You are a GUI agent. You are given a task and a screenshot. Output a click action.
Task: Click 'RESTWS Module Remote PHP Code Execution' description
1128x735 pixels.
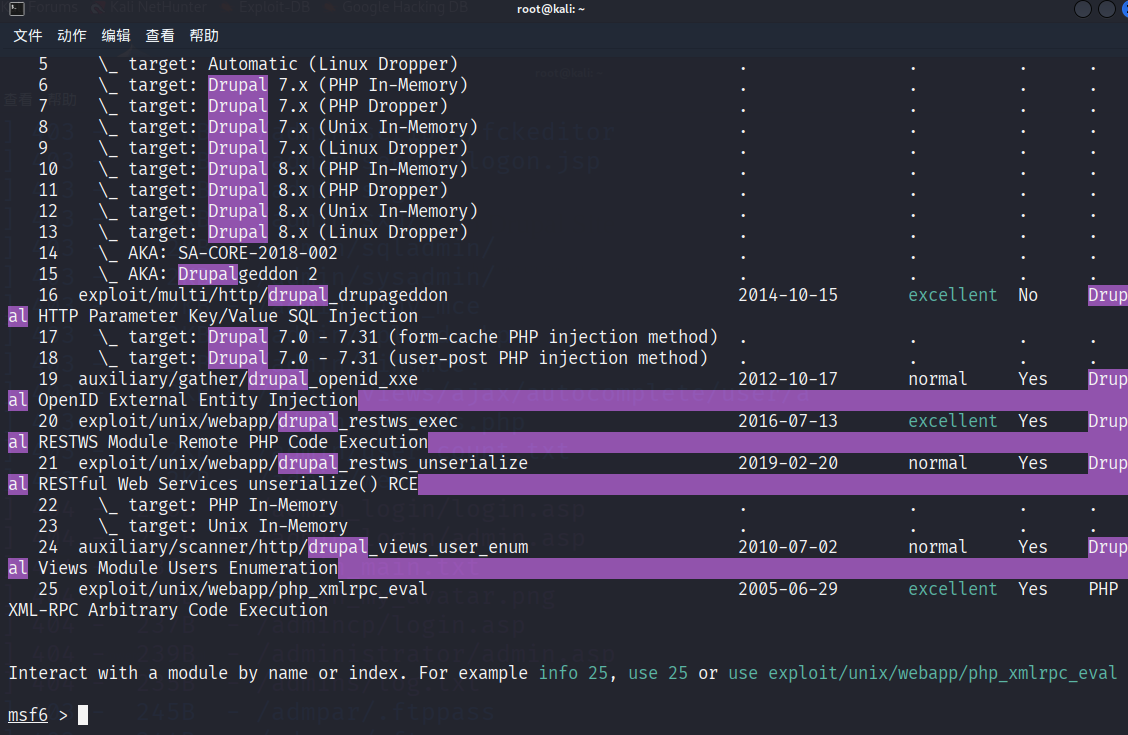click(x=233, y=442)
